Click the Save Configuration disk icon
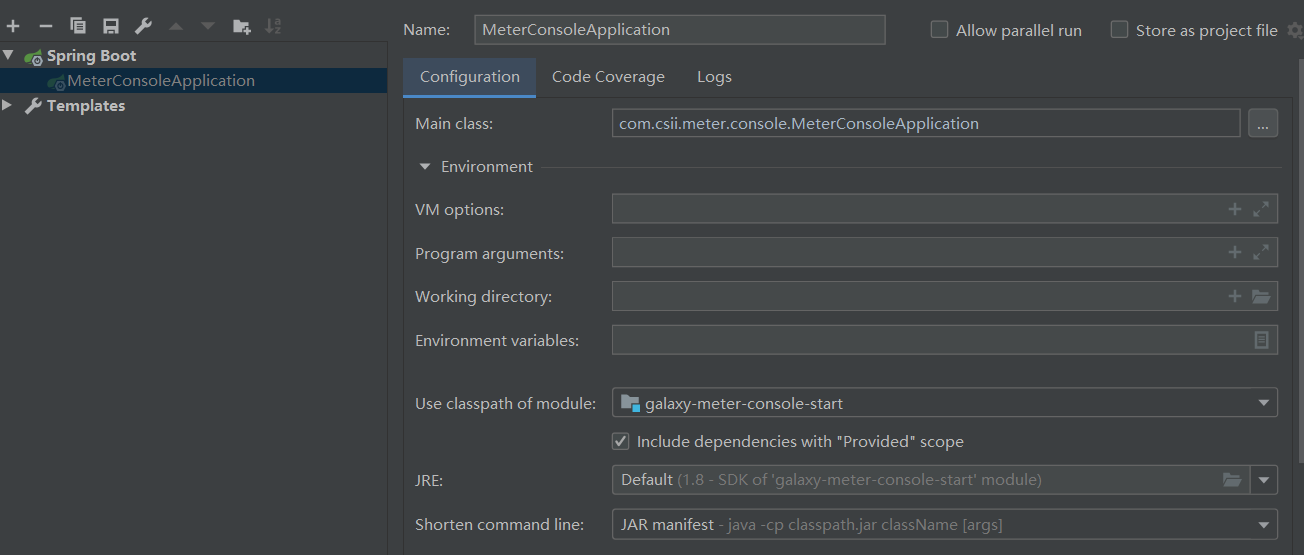This screenshot has width=1304, height=555. click(x=111, y=26)
